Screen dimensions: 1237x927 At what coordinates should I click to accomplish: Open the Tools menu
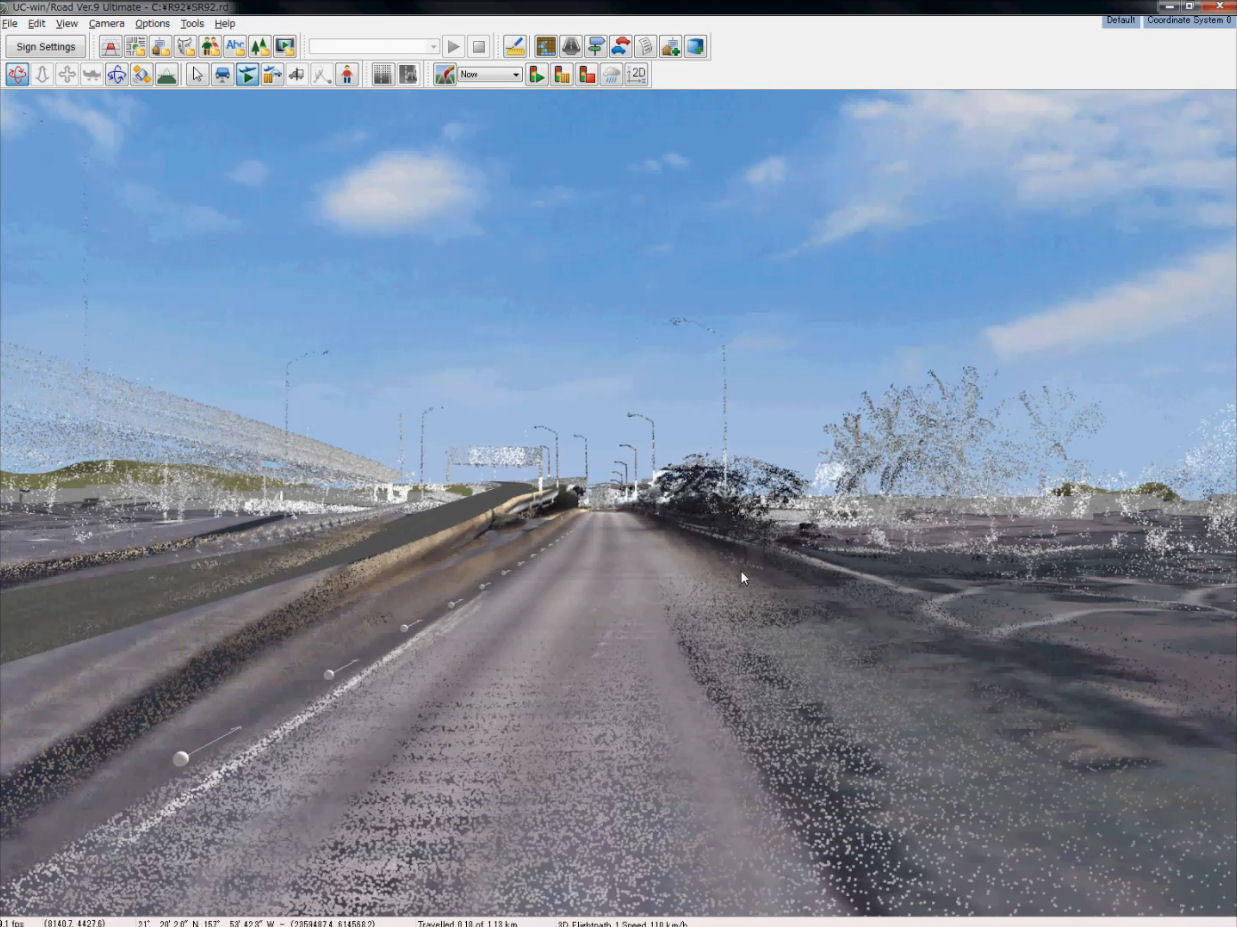click(x=192, y=23)
